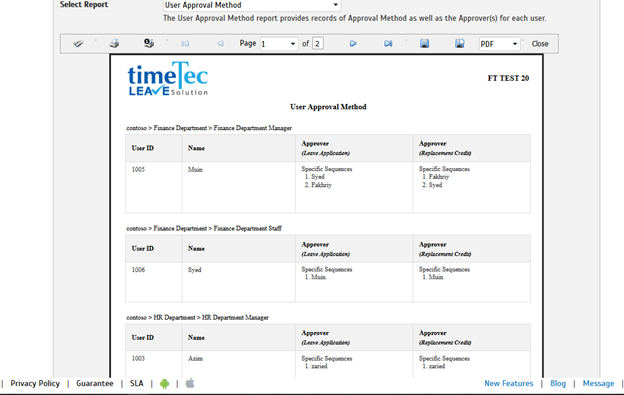Click User ID cell 1006
Image resolution: width=624 pixels, height=395 pixels.
(138, 270)
